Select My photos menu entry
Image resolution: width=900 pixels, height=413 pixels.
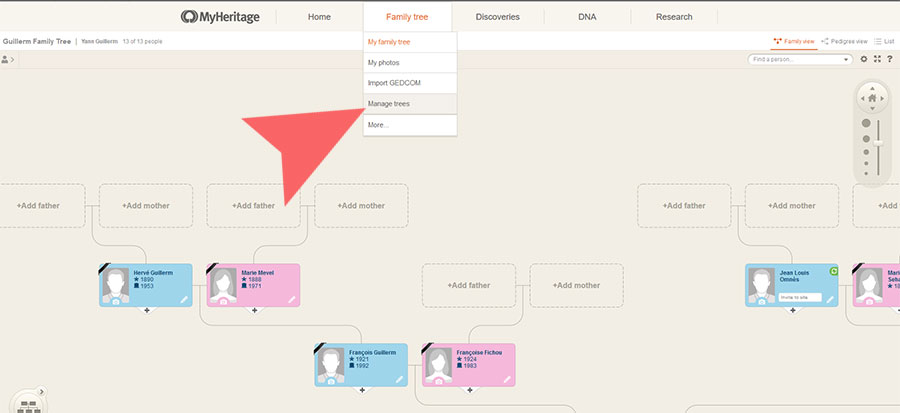[410, 63]
